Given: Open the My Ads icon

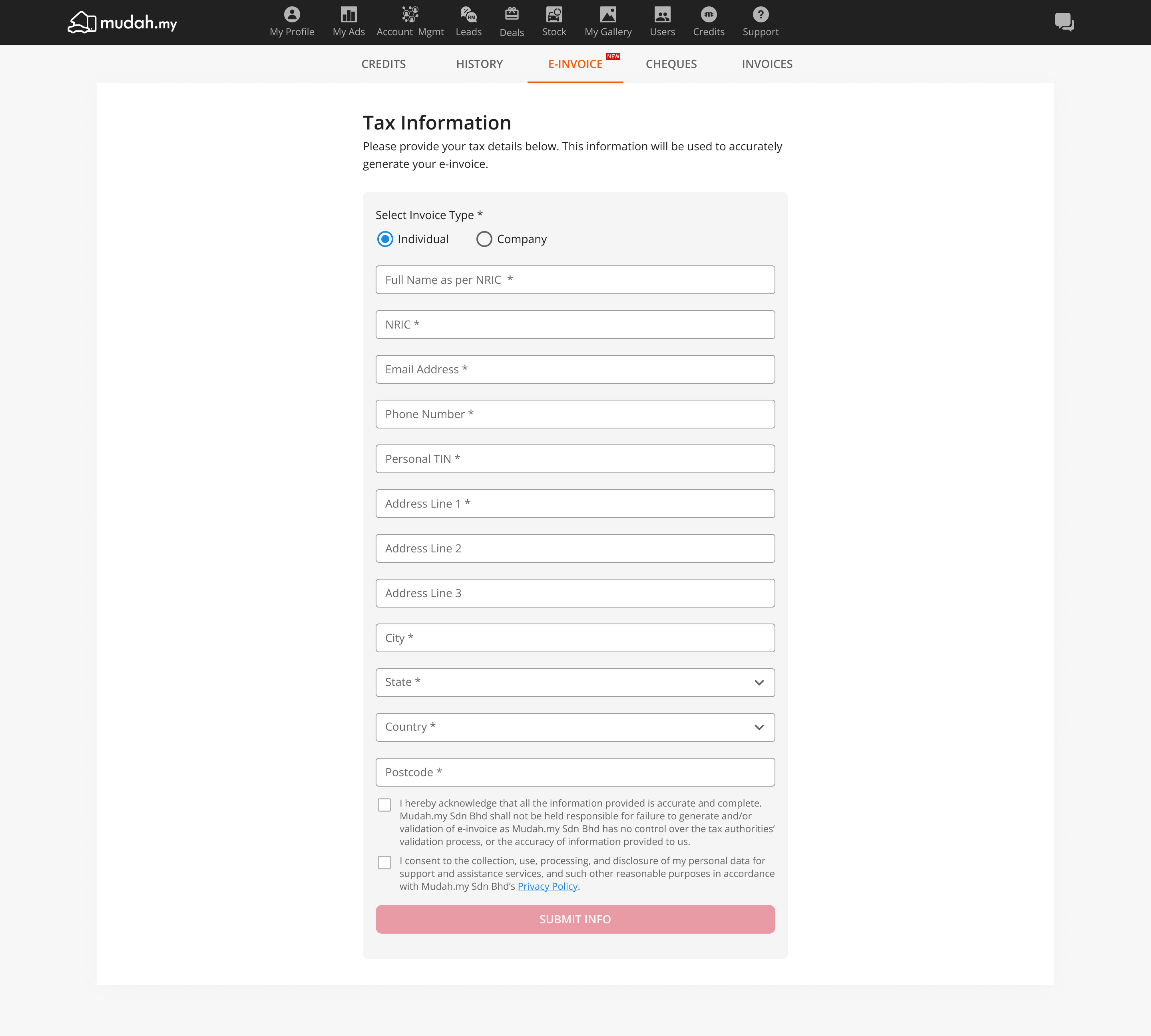Looking at the screenshot, I should click(x=348, y=15).
